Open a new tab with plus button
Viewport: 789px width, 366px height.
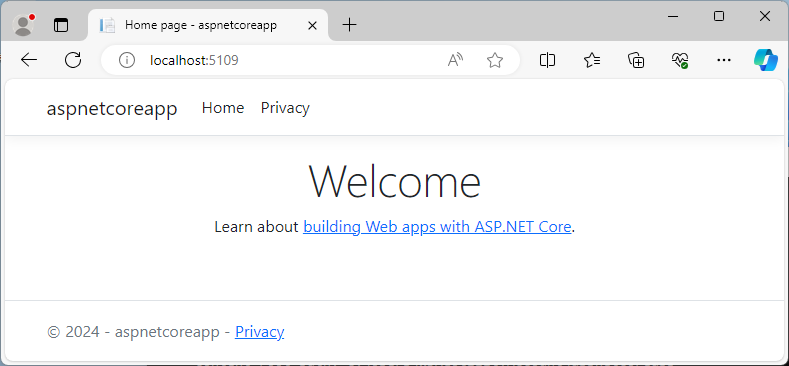point(349,25)
